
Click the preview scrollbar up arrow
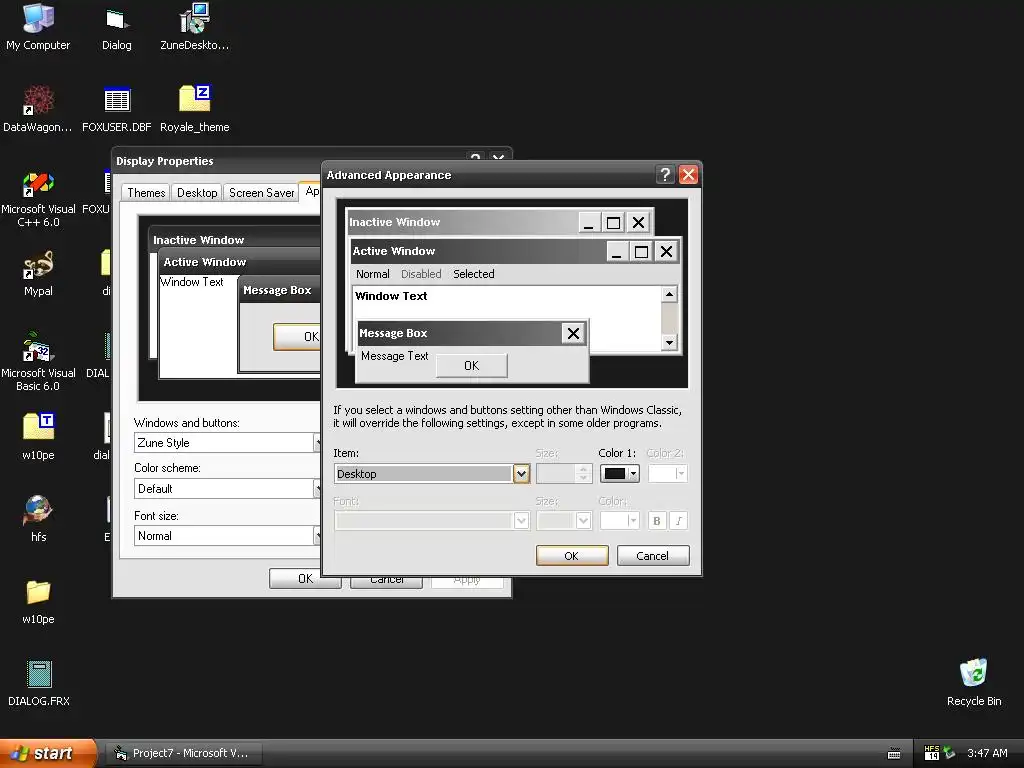pos(669,295)
